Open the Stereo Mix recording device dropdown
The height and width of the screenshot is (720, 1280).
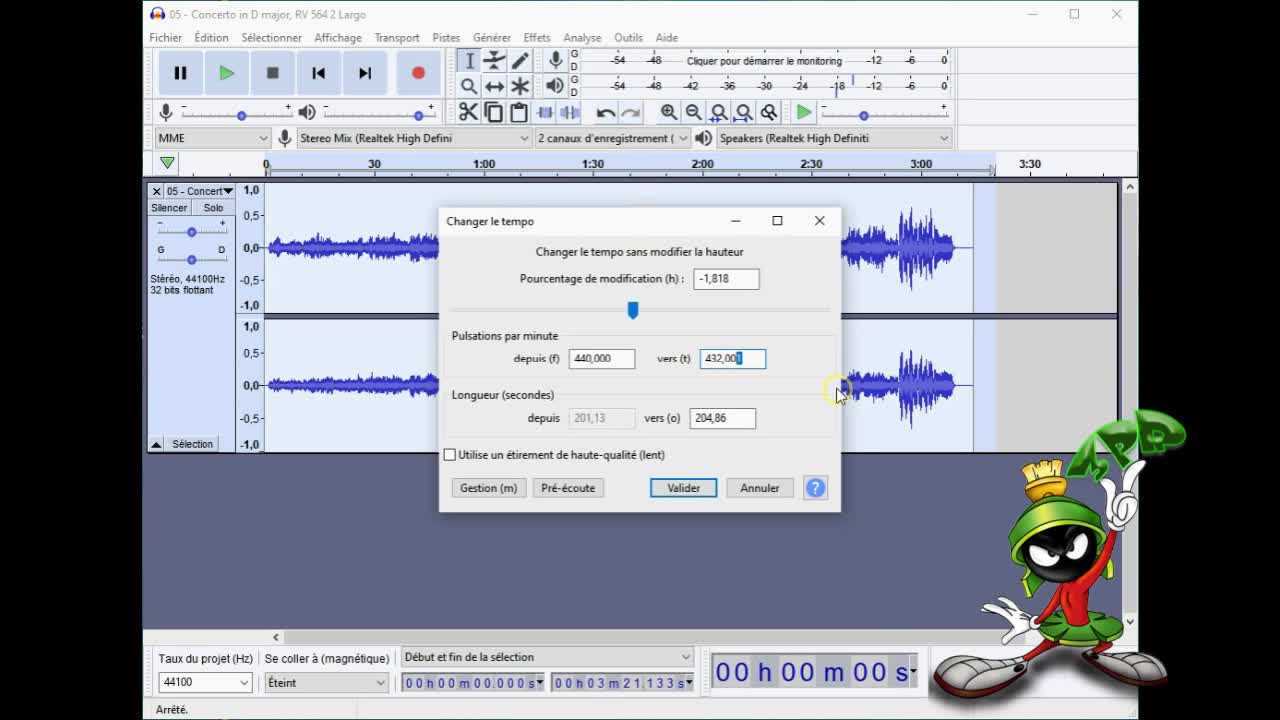click(x=414, y=138)
